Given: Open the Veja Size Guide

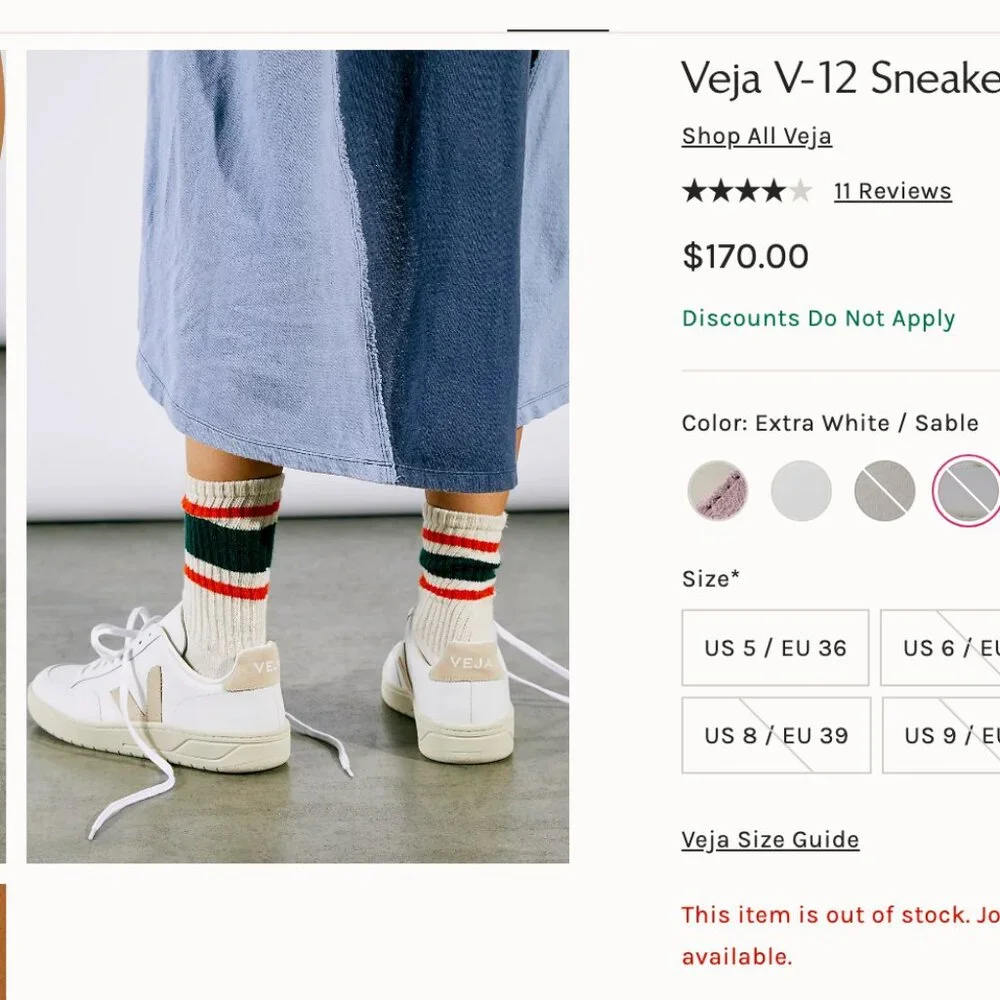Looking at the screenshot, I should (770, 840).
